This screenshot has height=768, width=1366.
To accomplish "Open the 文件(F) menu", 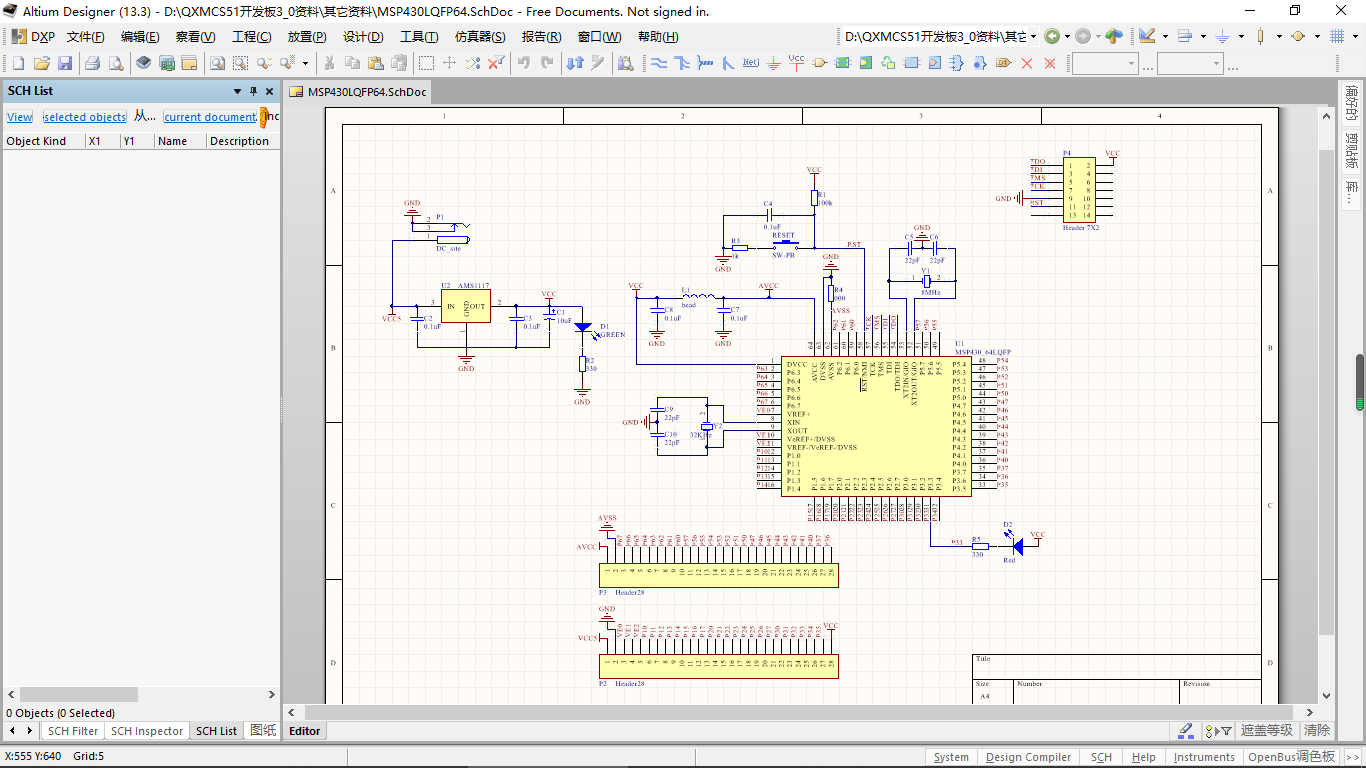I will (86, 36).
